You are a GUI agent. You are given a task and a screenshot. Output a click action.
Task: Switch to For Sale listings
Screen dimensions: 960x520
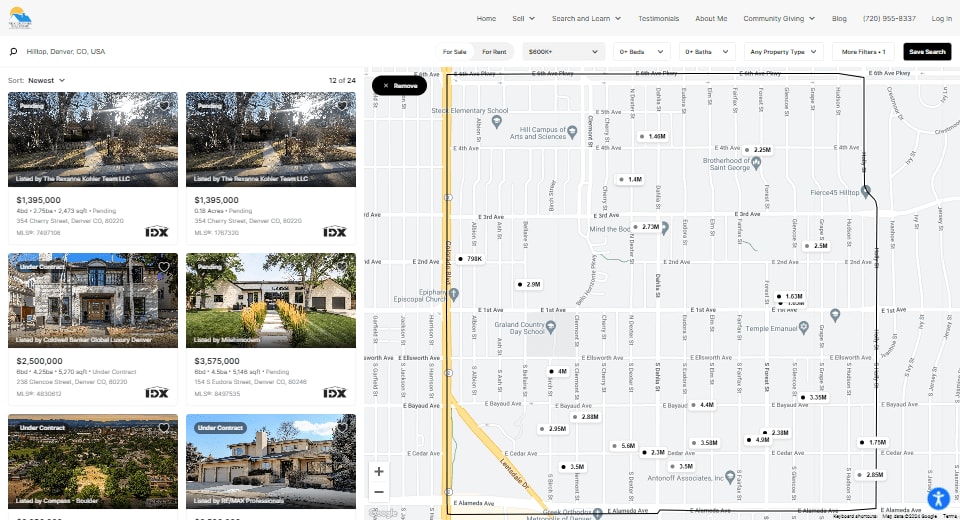(x=455, y=52)
